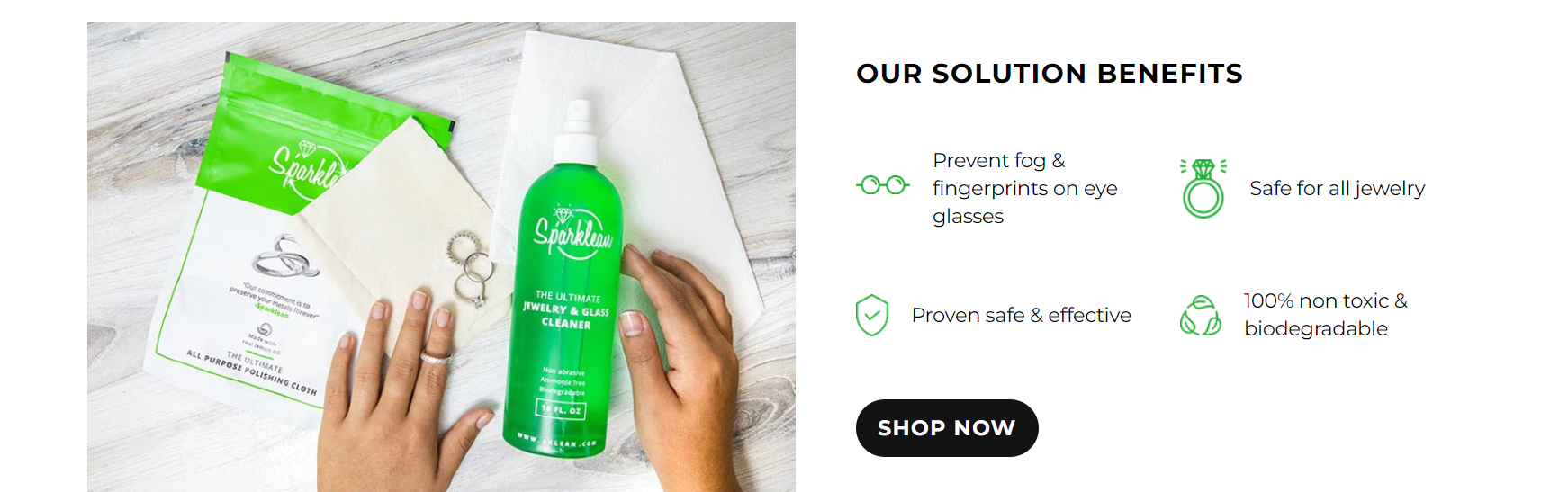Image resolution: width=1568 pixels, height=492 pixels.
Task: Click the SHOP NOW button
Action: (947, 428)
